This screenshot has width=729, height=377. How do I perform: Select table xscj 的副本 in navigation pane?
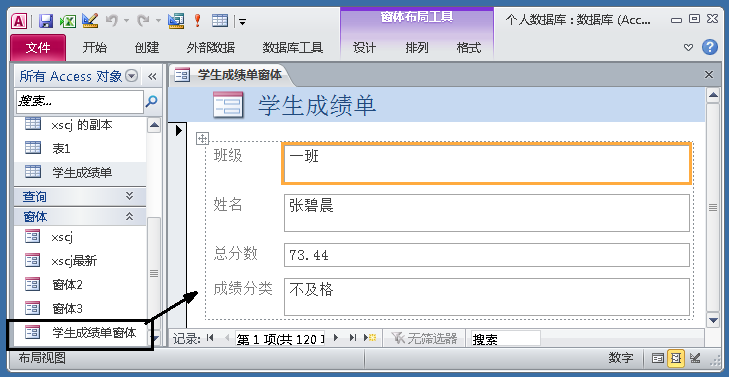coord(80,125)
